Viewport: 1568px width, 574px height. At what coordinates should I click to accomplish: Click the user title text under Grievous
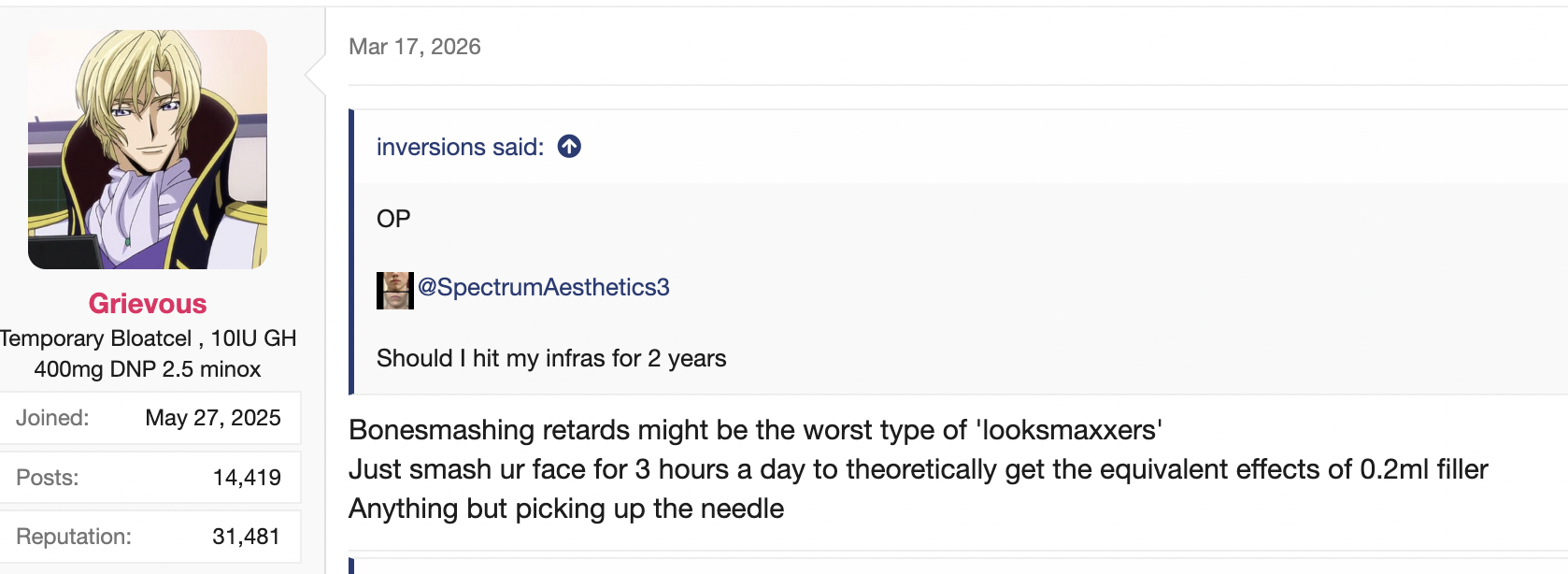148,353
